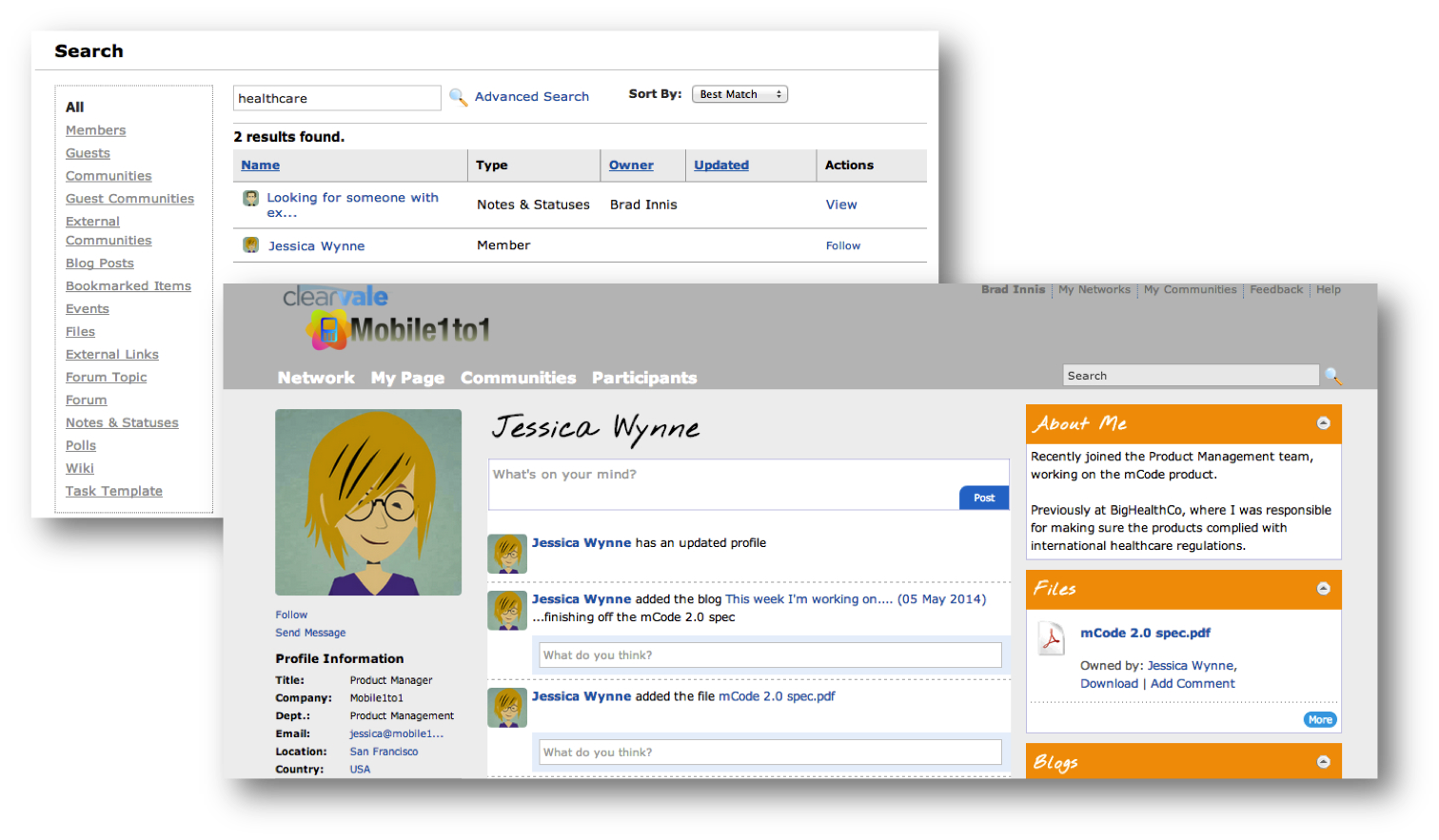Filter search by External Communities

108,231
